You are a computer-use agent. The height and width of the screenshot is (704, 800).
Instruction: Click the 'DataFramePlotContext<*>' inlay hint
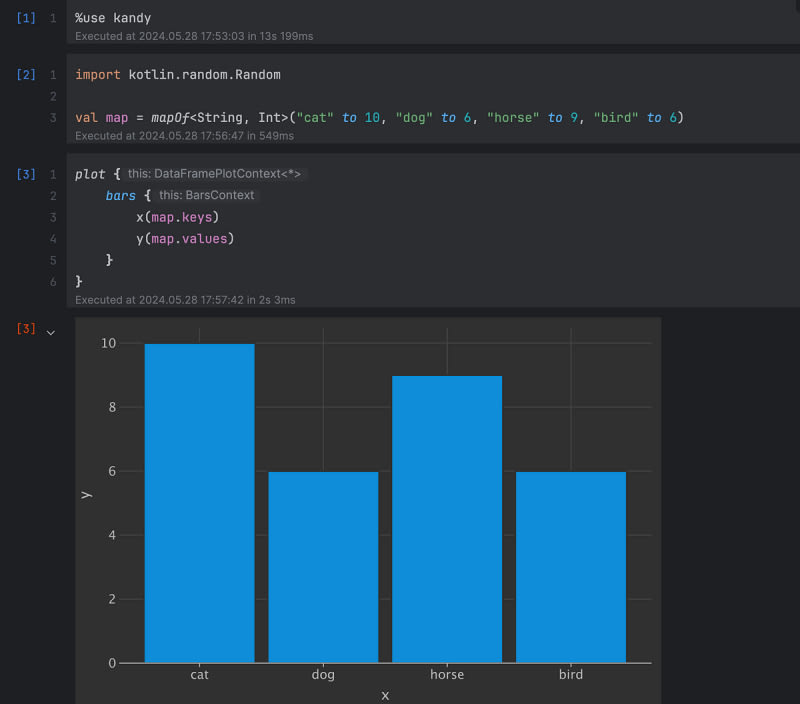(x=214, y=174)
